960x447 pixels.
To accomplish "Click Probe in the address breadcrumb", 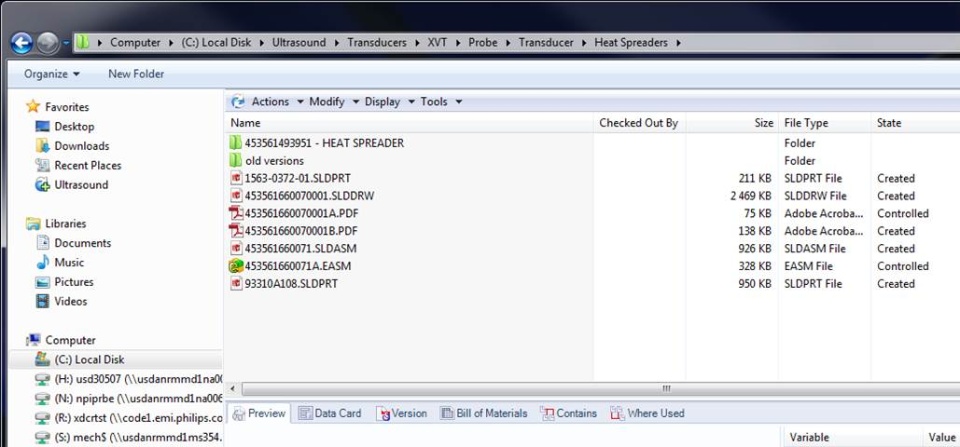I will coord(483,42).
